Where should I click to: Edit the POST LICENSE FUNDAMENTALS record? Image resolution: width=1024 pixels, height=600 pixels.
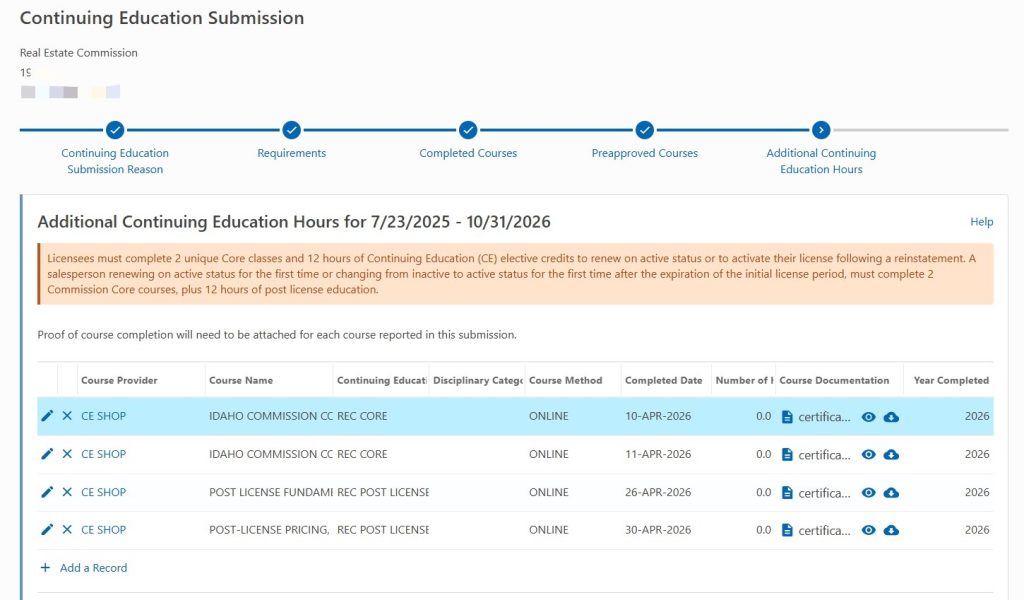click(47, 492)
